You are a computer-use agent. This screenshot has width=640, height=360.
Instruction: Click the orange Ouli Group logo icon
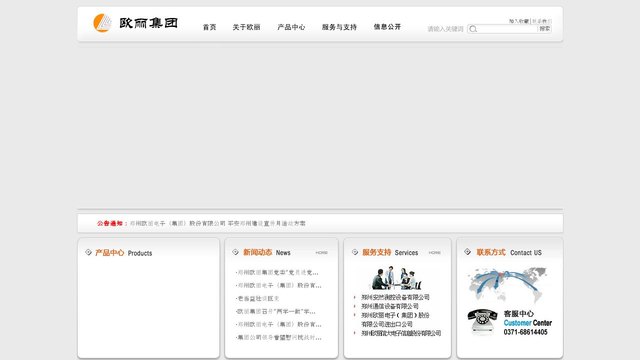coord(102,23)
